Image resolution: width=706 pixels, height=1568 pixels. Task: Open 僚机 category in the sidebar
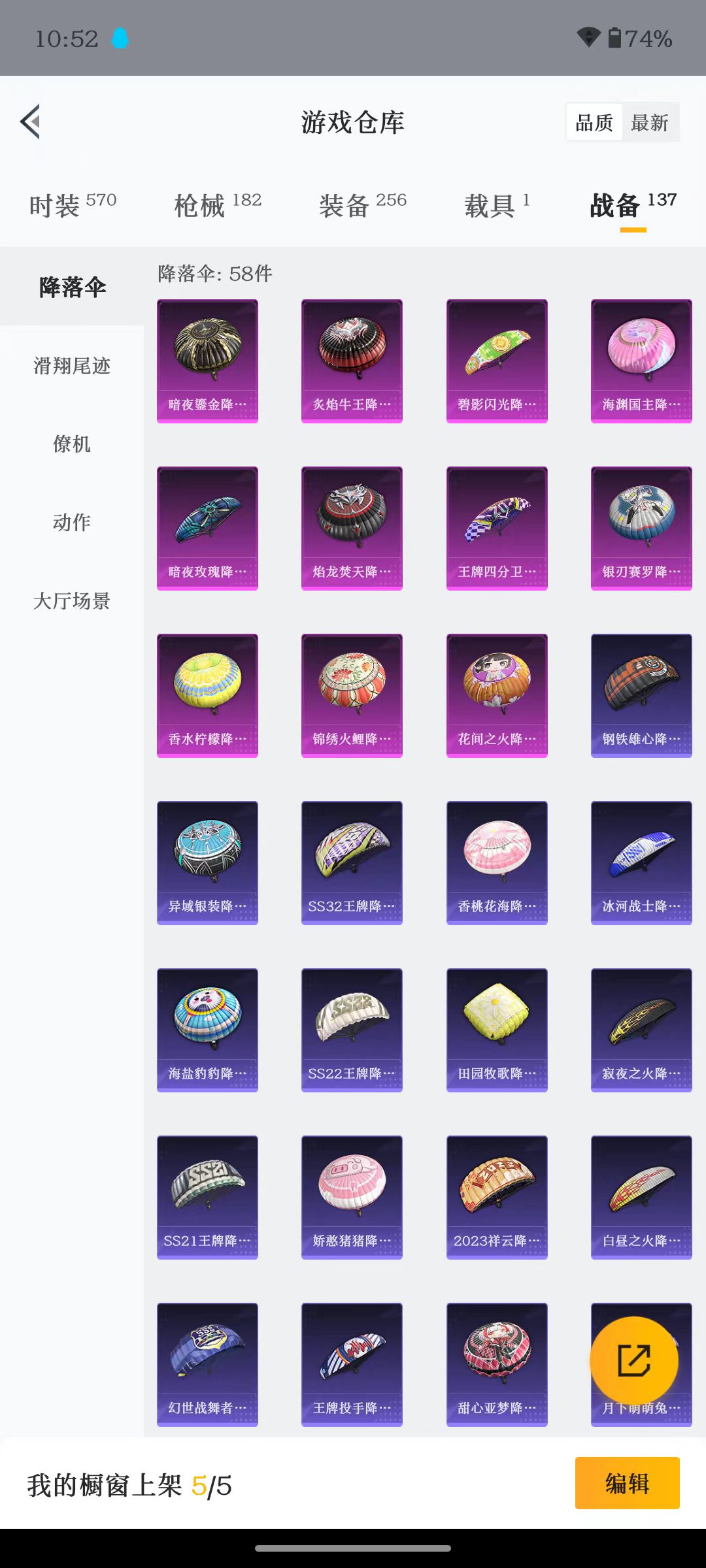click(x=72, y=444)
